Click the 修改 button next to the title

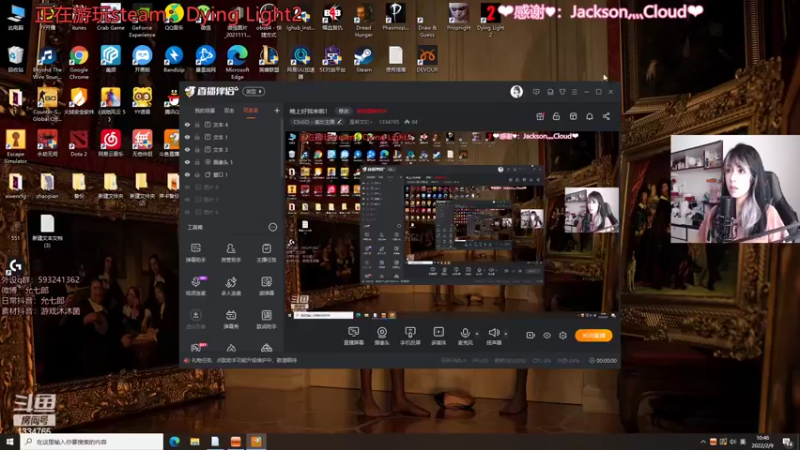pos(344,111)
